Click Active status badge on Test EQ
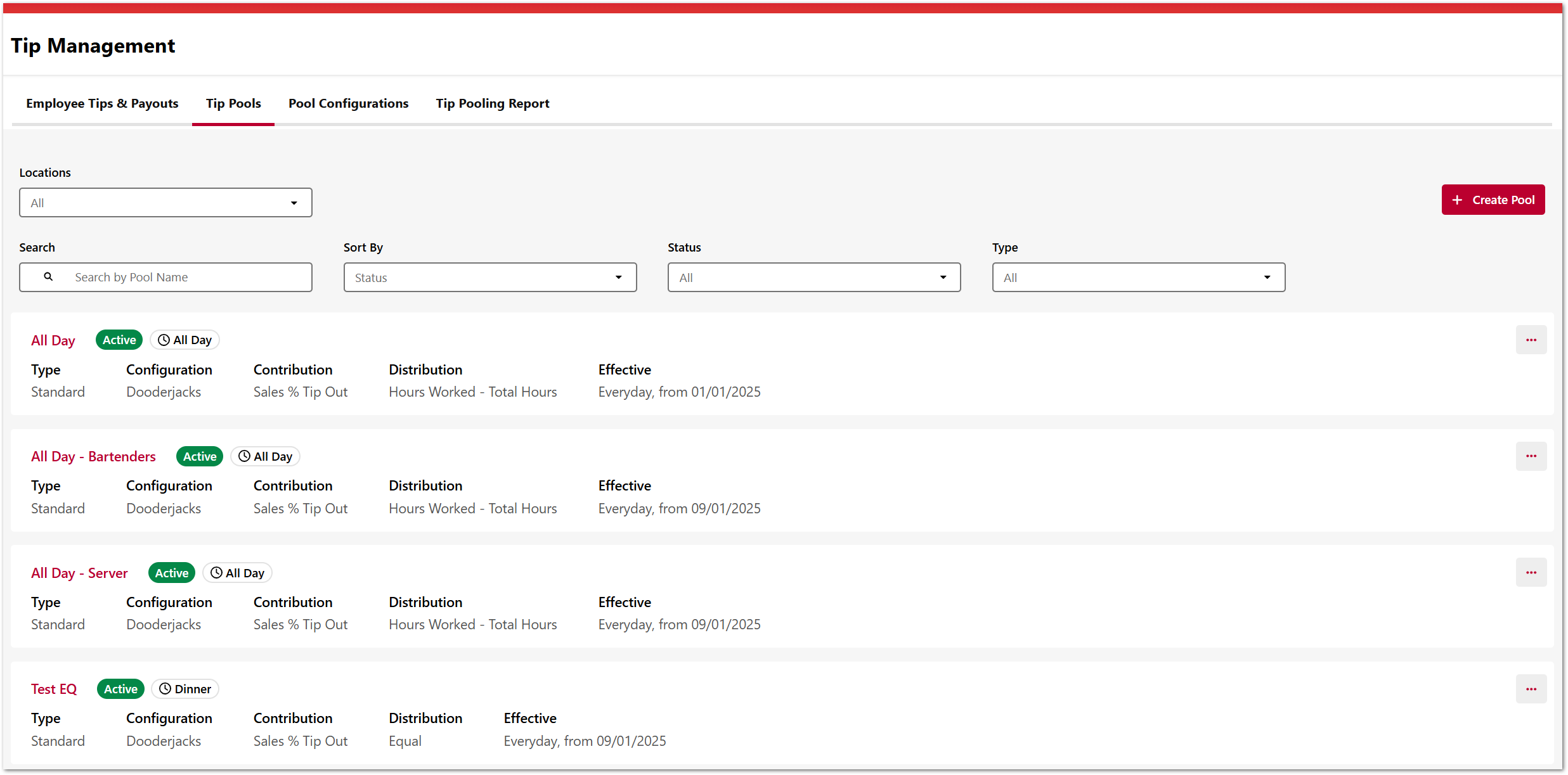1568x775 pixels. [x=120, y=689]
